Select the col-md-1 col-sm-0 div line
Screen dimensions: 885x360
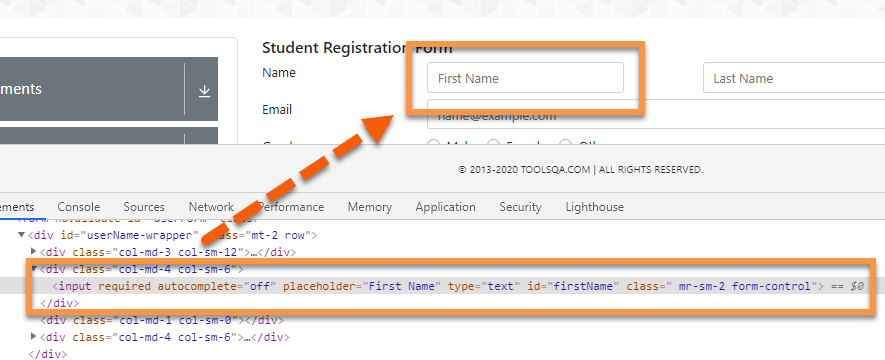click(x=161, y=321)
